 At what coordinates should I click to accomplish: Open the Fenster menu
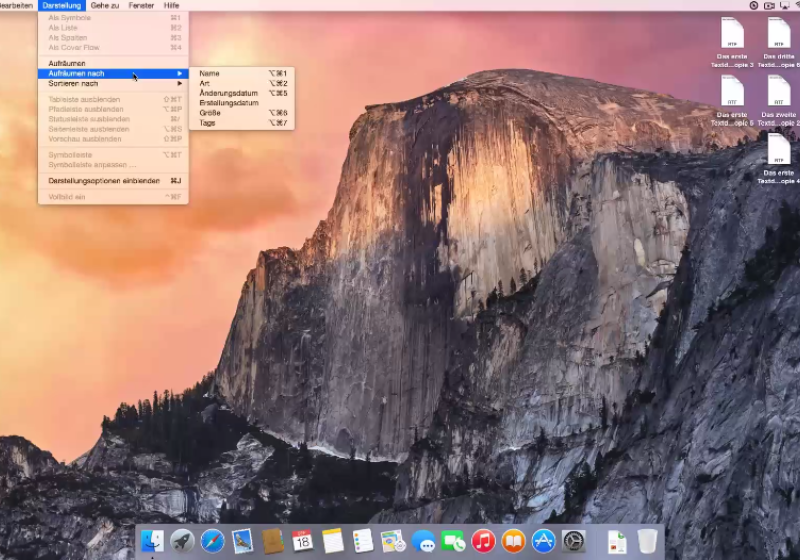(x=141, y=6)
